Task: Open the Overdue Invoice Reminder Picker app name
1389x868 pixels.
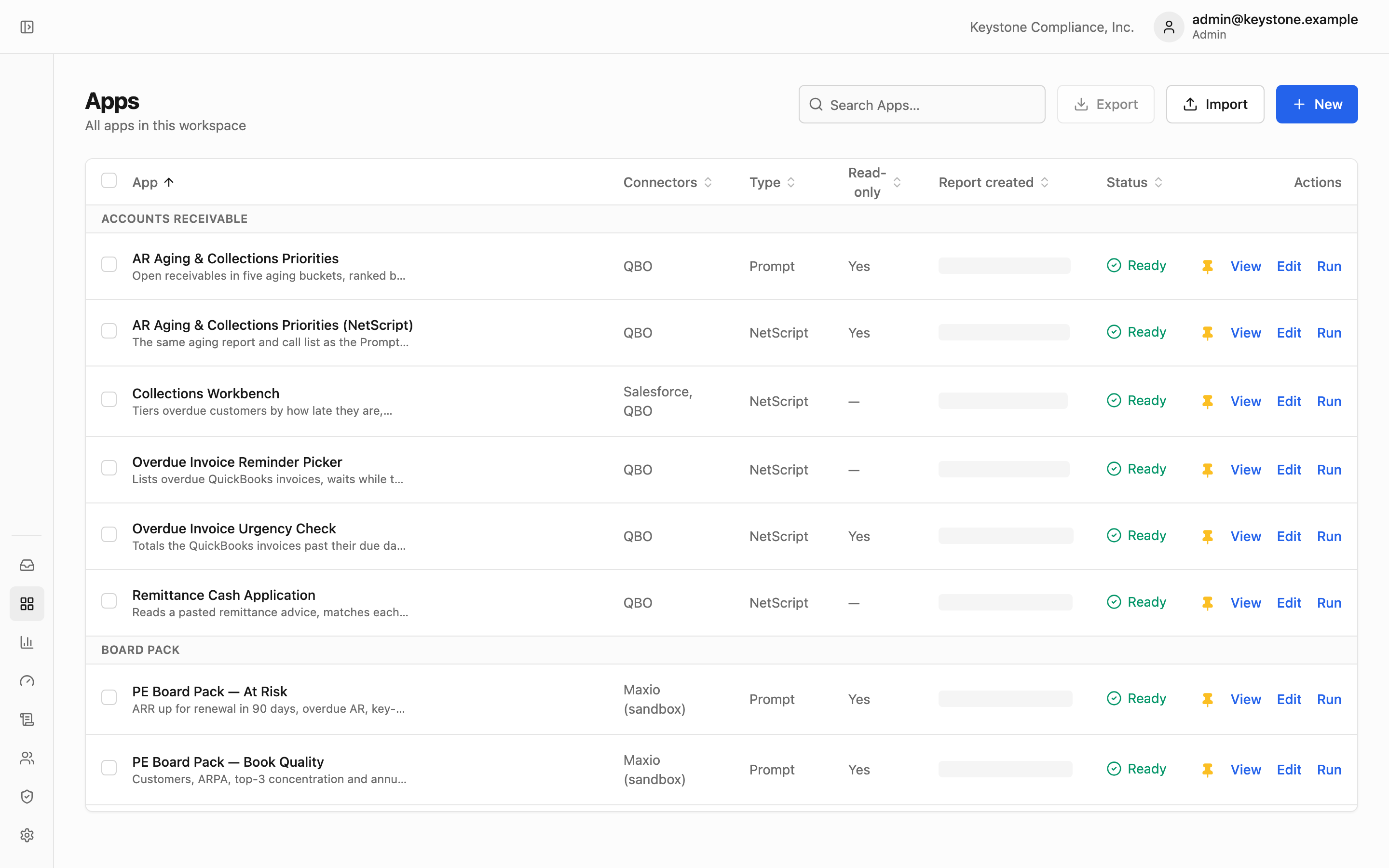Action: point(237,461)
